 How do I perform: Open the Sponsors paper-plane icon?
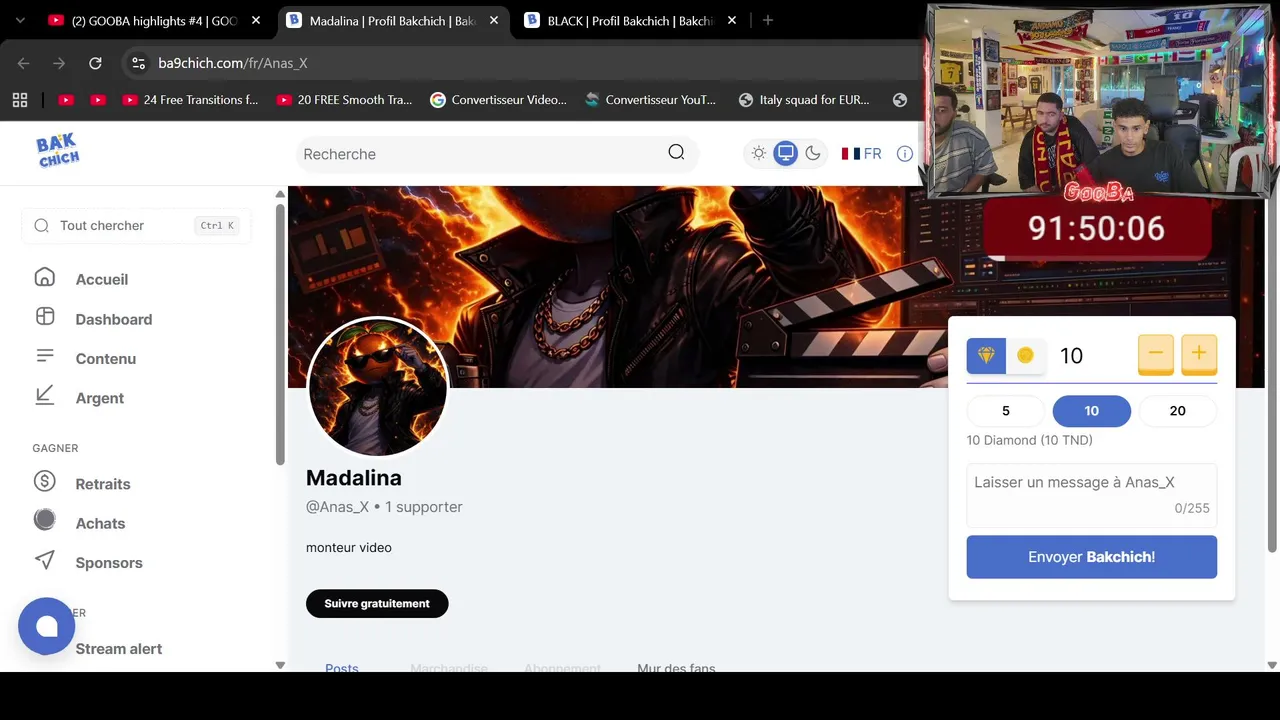point(44,560)
